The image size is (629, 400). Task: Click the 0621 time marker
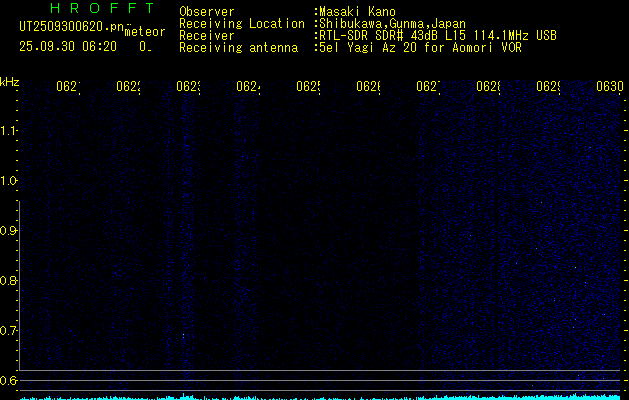[68, 86]
